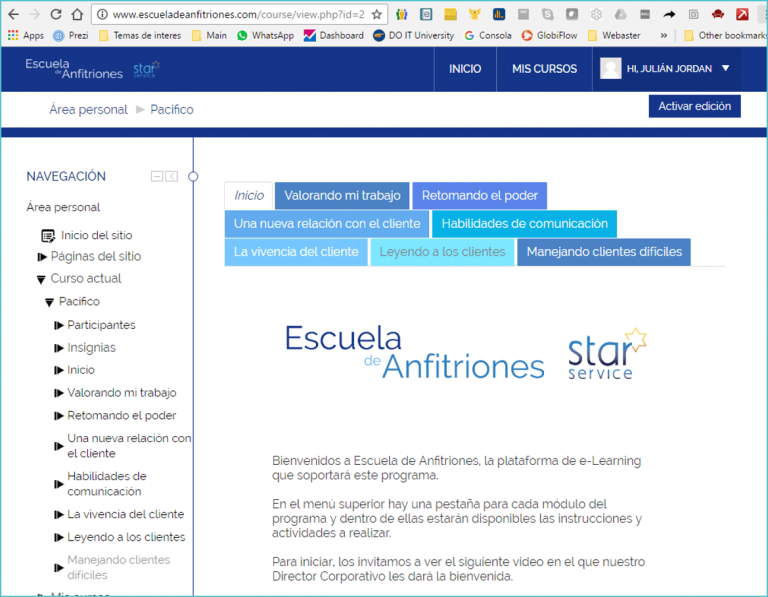Open Habilidades de comunicación in the tree

click(107, 483)
